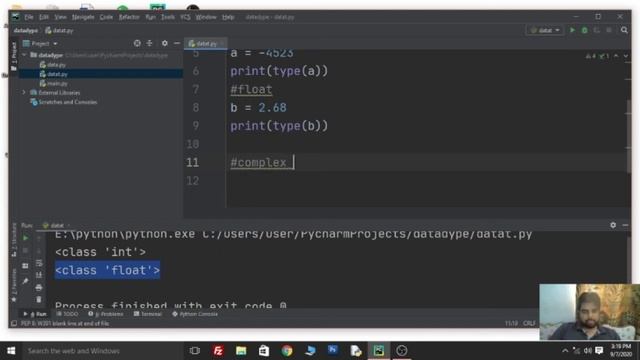The width and height of the screenshot is (640, 360).
Task: Open run configuration dropdown datat
Action: 545,30
